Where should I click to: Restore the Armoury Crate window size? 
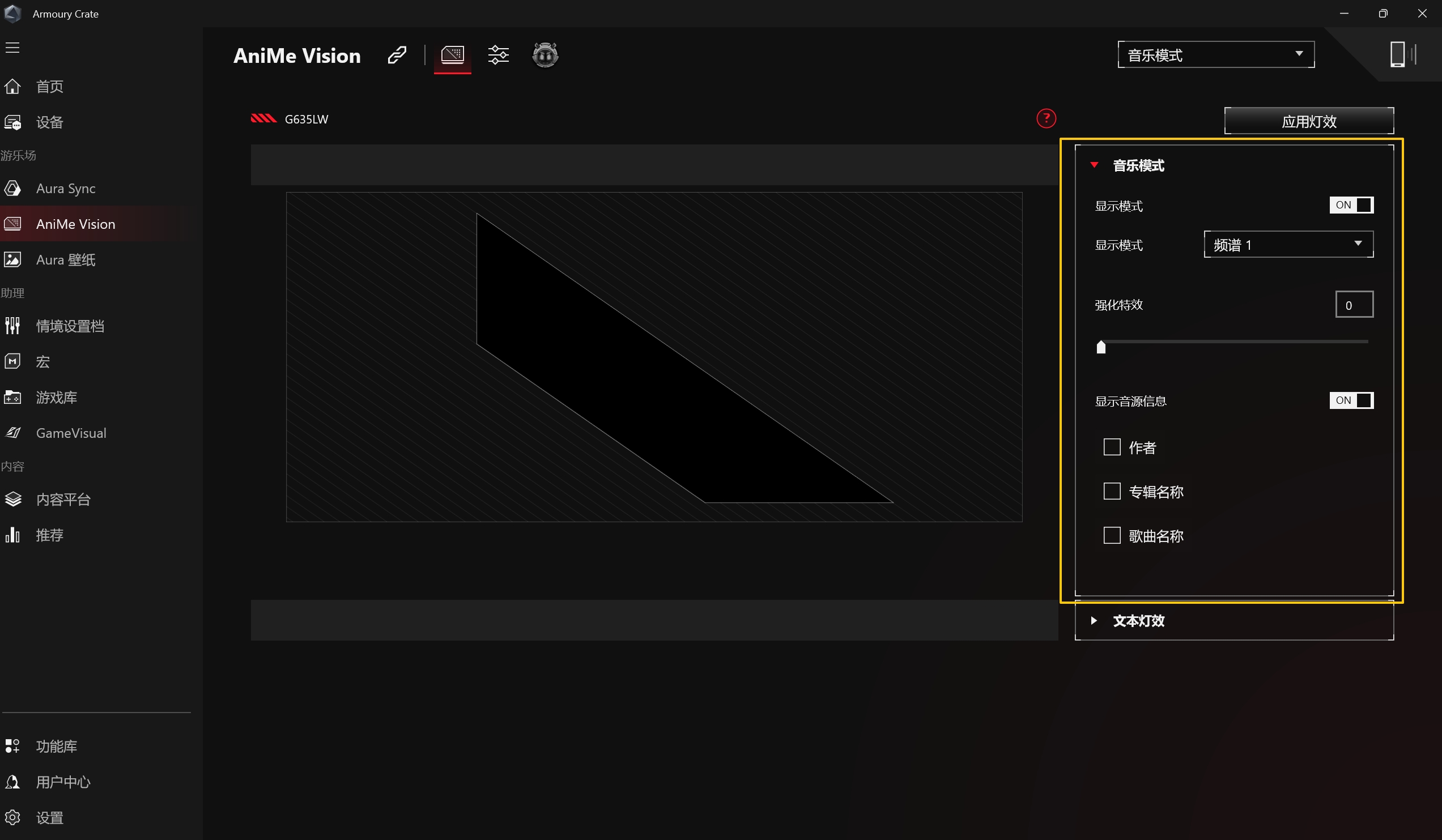click(x=1383, y=13)
